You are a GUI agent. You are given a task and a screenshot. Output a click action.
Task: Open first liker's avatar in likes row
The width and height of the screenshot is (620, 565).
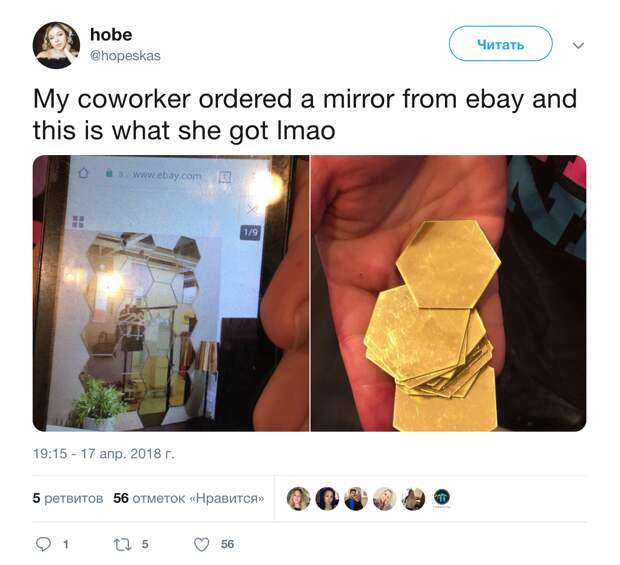coord(299,499)
